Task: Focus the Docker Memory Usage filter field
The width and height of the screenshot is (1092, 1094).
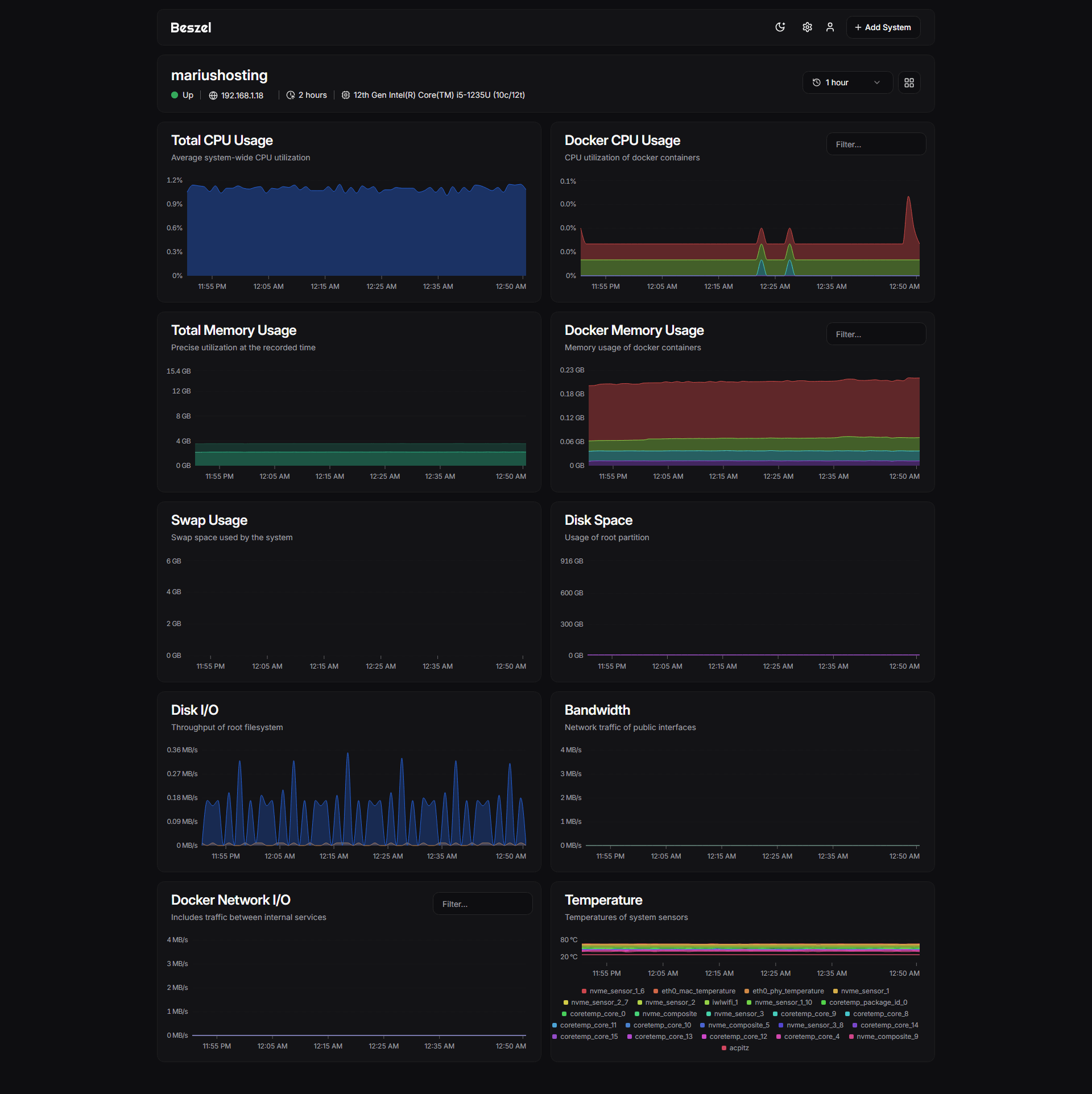Action: (876, 334)
